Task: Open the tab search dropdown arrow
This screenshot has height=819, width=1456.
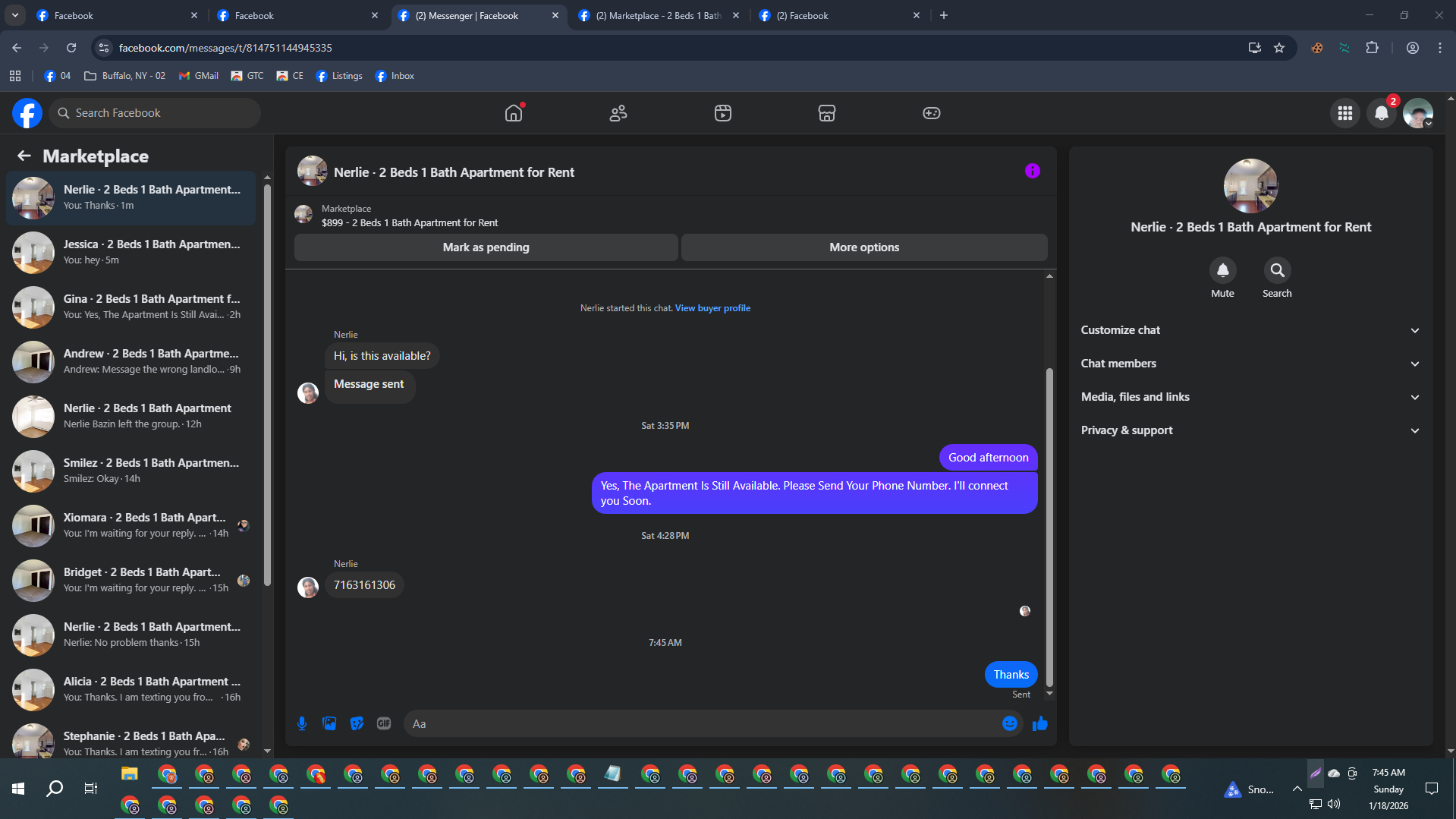Action: click(14, 15)
